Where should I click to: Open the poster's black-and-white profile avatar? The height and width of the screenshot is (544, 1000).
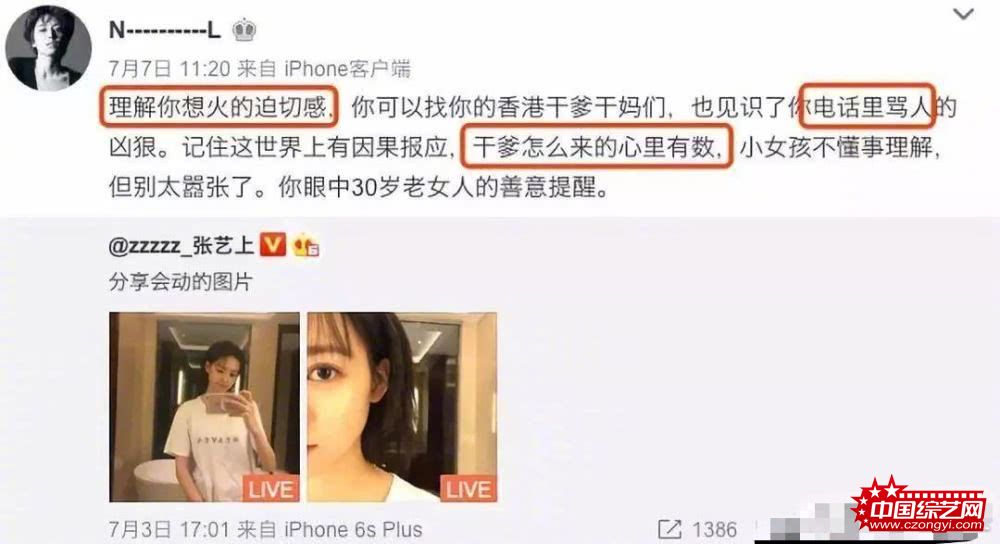click(x=48, y=47)
